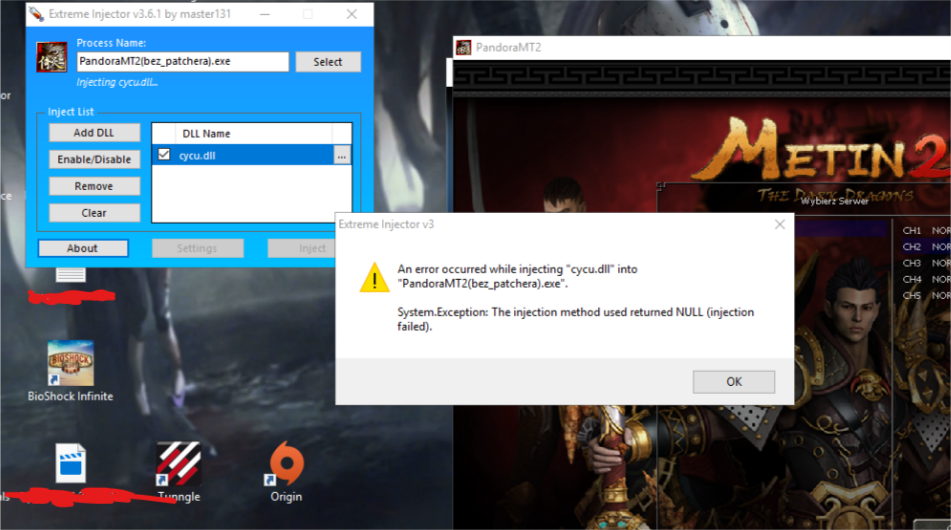Screen dimensions: 951x530
Task: Click the process icon beside Process Name
Action: (52, 58)
